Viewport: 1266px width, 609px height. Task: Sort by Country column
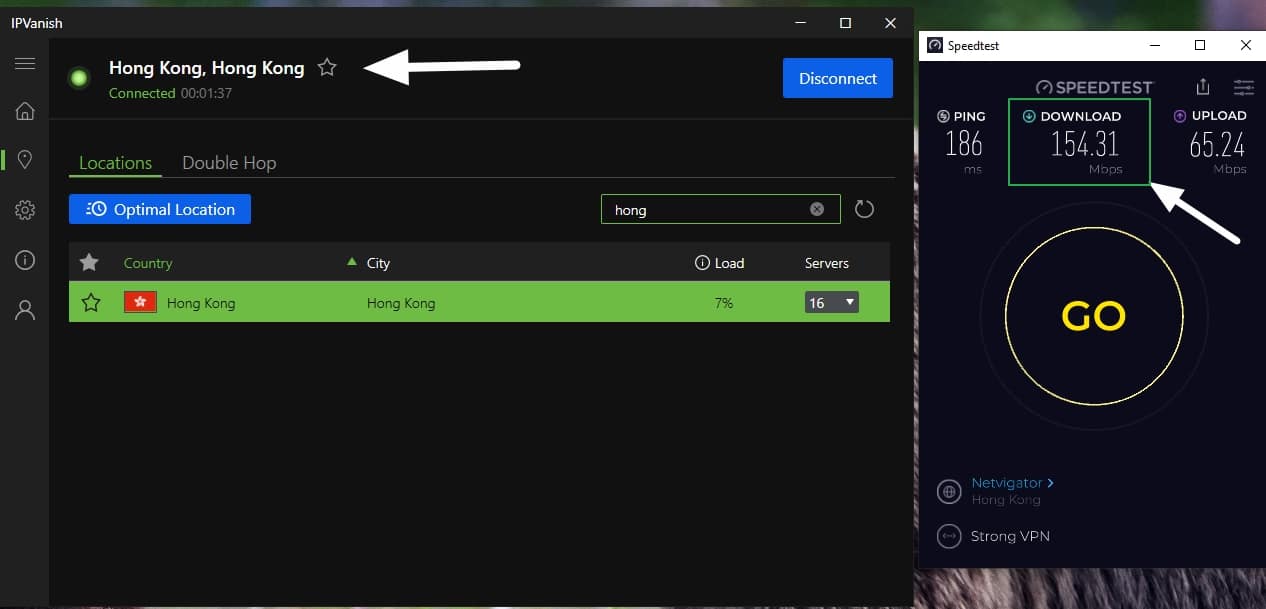(x=148, y=263)
